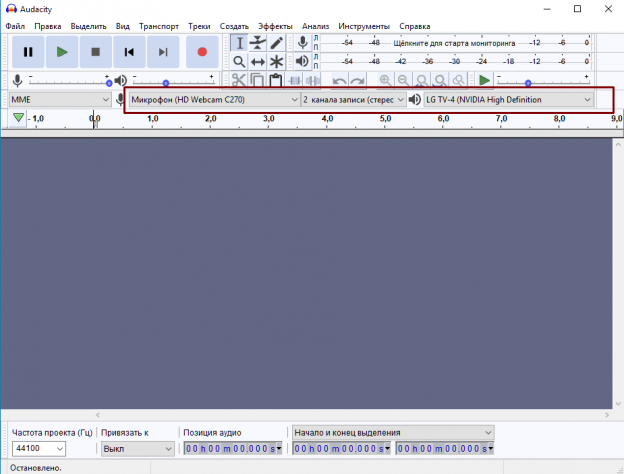This screenshot has height=474, width=624.
Task: Open the Привязать к dropdown showing Выкл
Action: [137, 449]
